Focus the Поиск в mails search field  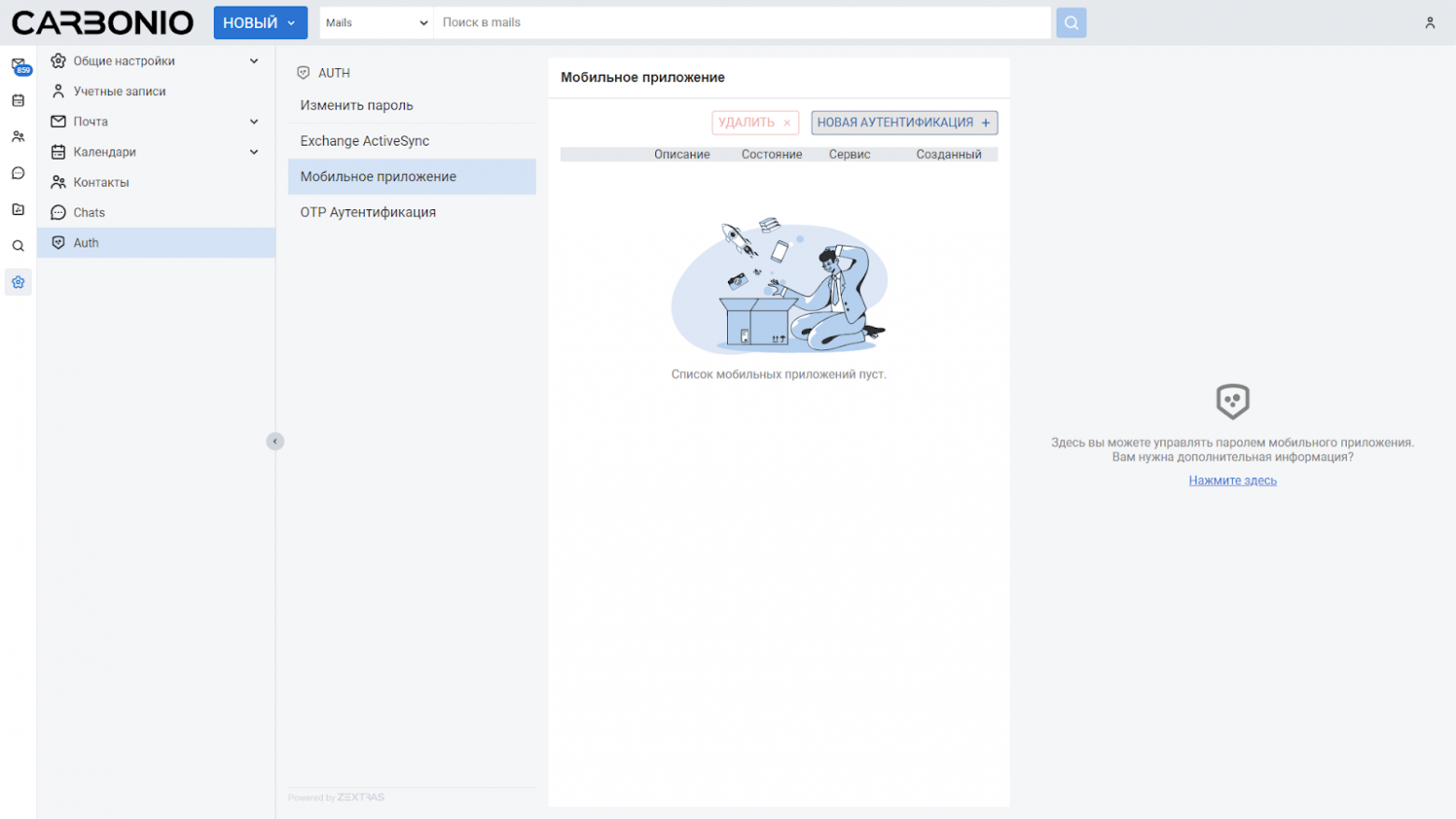point(742,22)
